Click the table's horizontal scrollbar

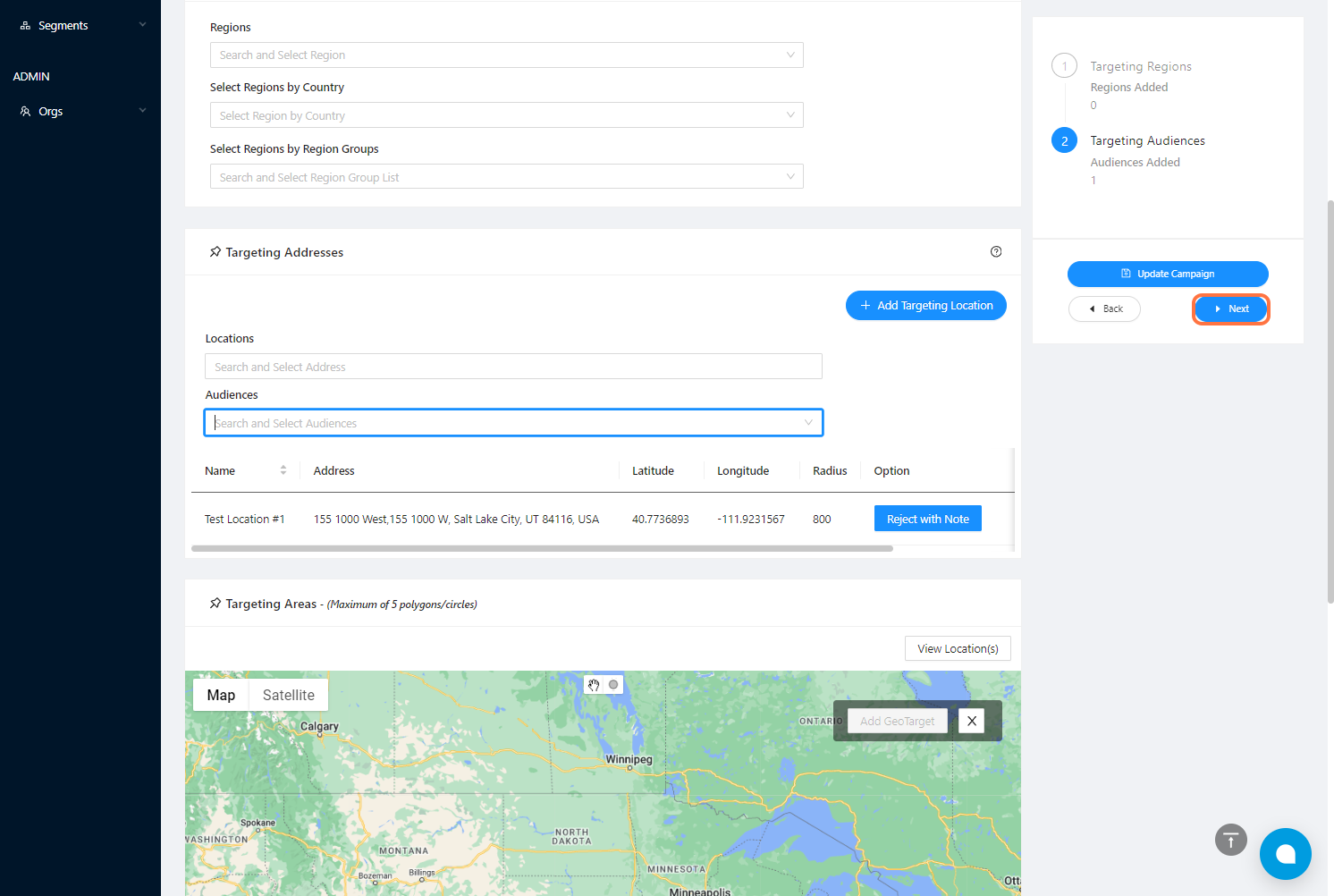(542, 548)
